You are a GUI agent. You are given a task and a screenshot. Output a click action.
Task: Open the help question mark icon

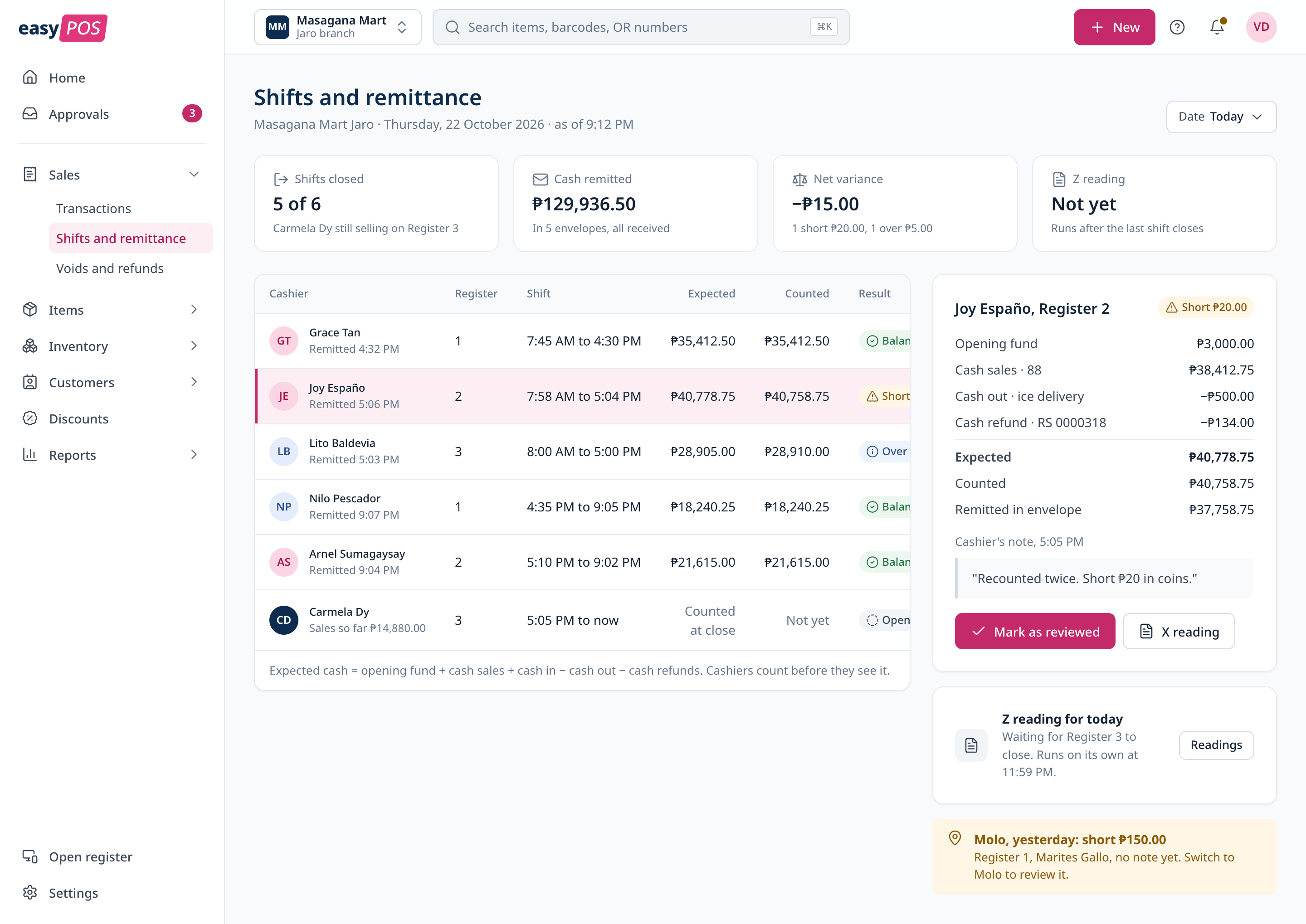pos(1177,27)
